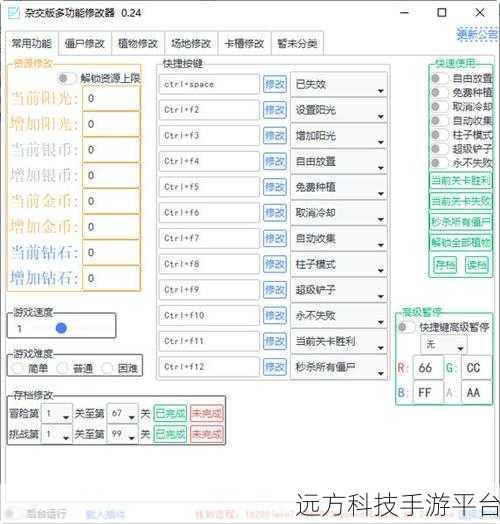Viewport: 500px width, 524px height.
Task: Open the advanced pause hotkey 无 dropdown
Action: tap(444, 344)
